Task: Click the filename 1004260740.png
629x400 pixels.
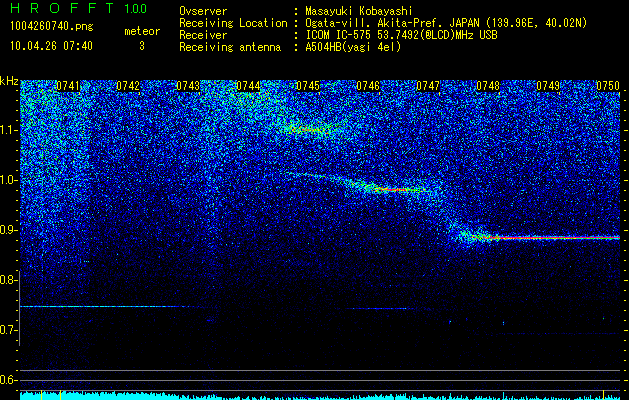Action: [x=52, y=27]
